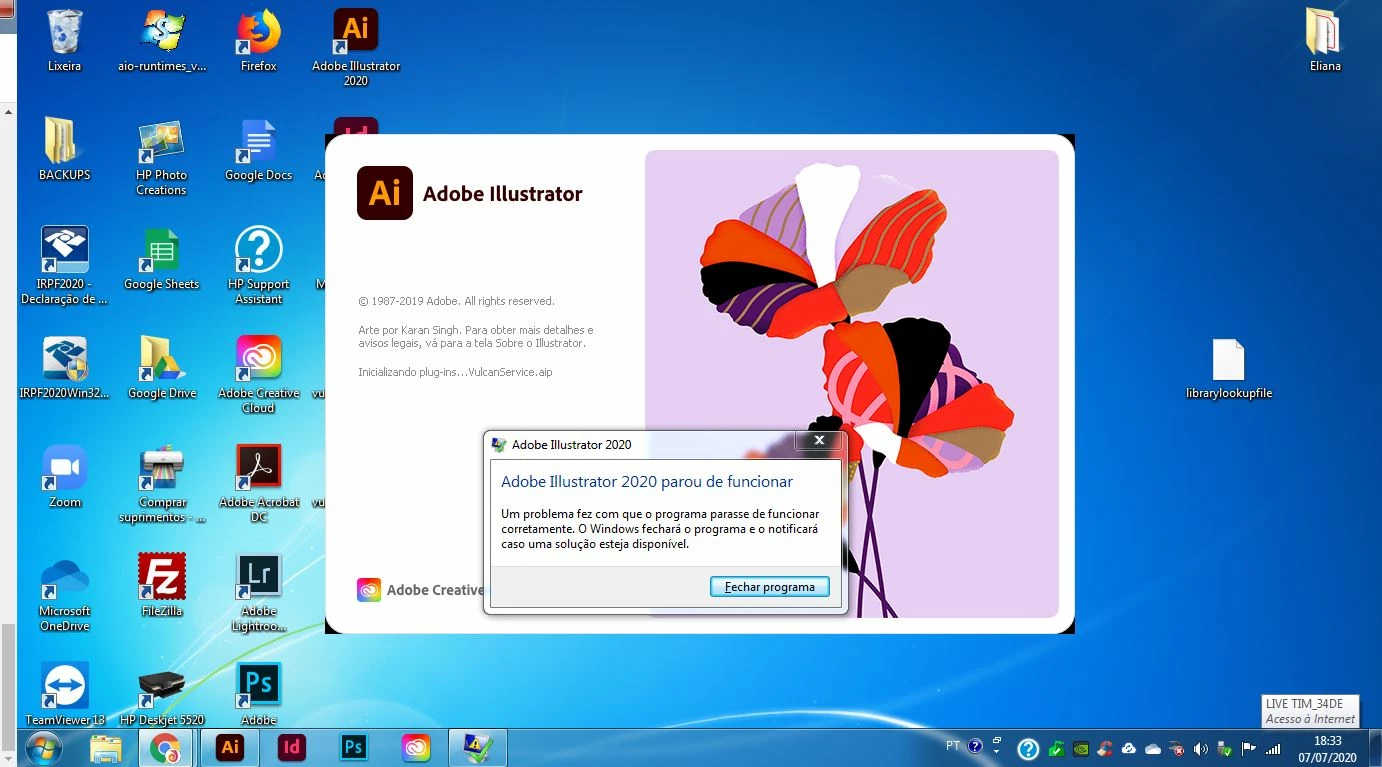Click the '© 1987-2019 Adobe' copyright text
This screenshot has width=1382, height=767.
tap(456, 301)
